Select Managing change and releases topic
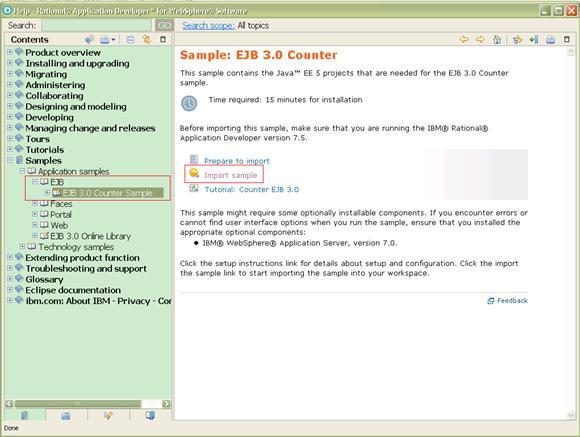 [x=90, y=128]
